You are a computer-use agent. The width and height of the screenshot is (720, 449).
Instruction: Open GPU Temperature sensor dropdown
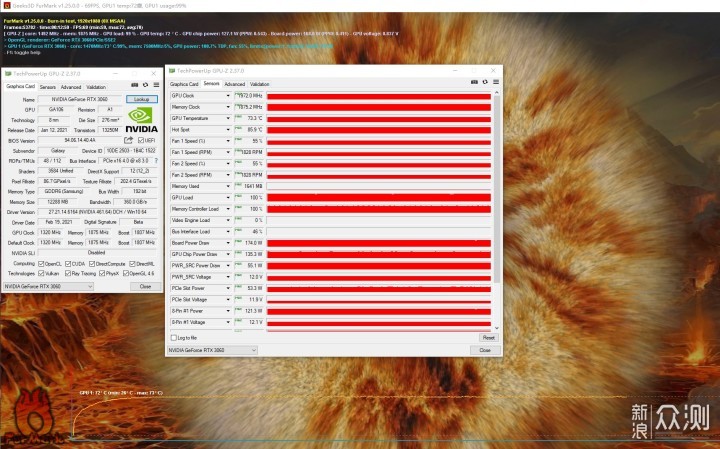[228, 118]
